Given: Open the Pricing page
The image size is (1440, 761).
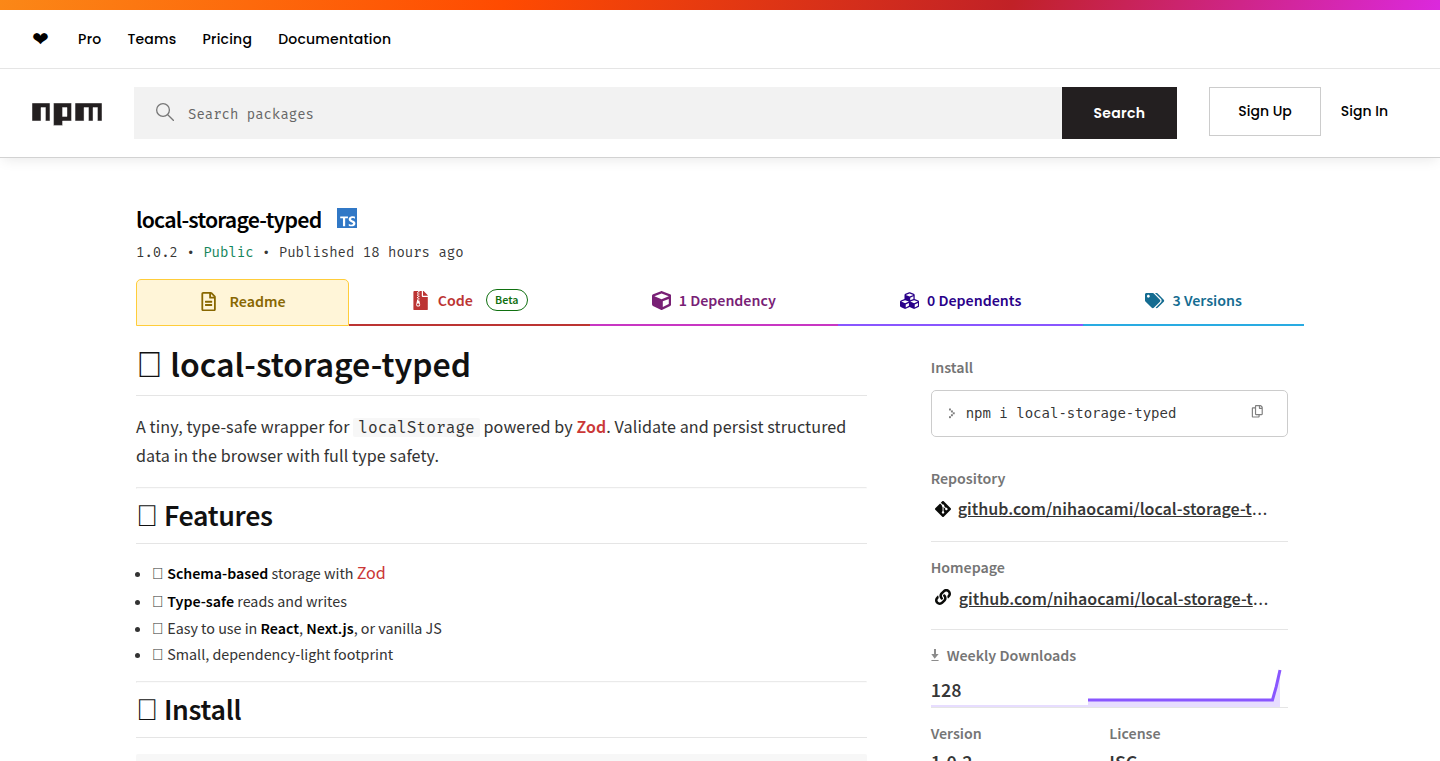Looking at the screenshot, I should point(227,39).
